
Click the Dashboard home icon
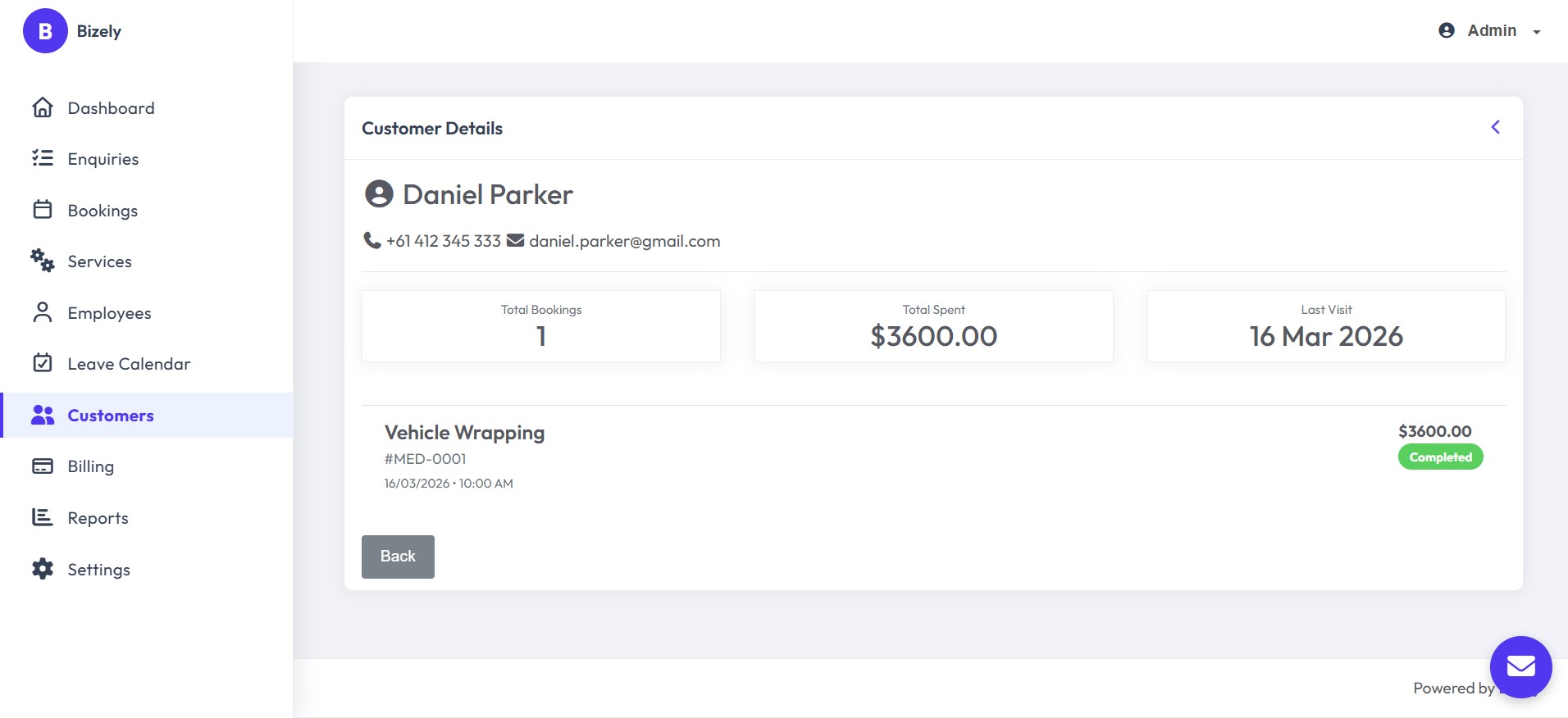[43, 107]
